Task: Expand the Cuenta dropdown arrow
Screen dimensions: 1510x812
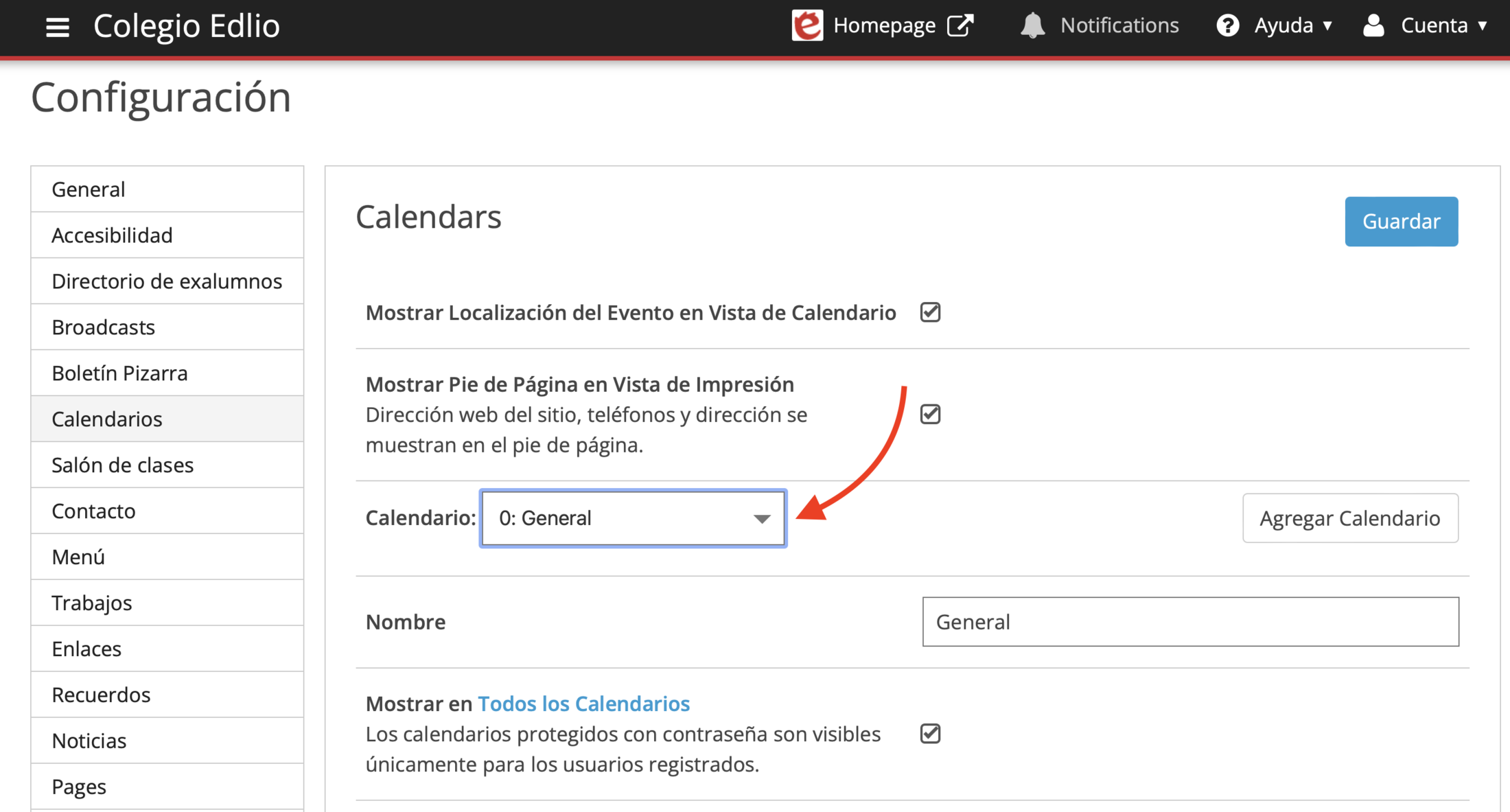Action: (x=1482, y=26)
